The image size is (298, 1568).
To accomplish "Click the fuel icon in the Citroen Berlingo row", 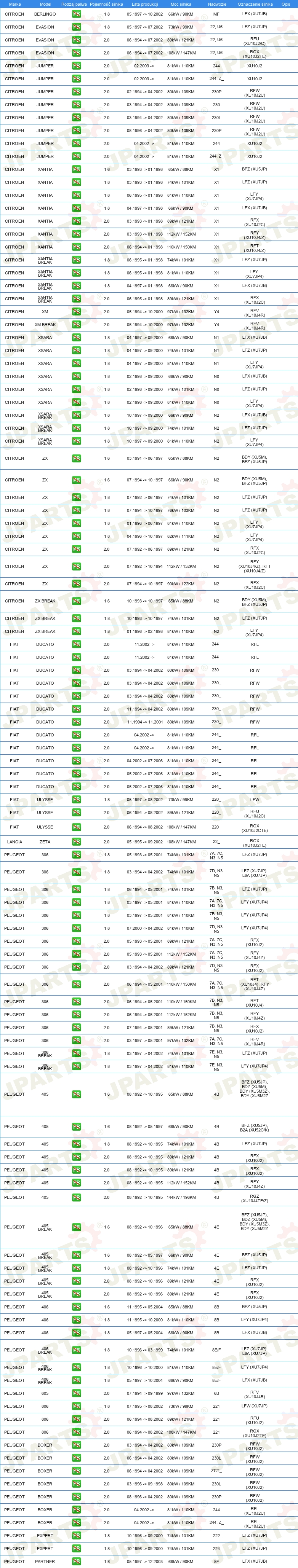I will pos(76,14).
